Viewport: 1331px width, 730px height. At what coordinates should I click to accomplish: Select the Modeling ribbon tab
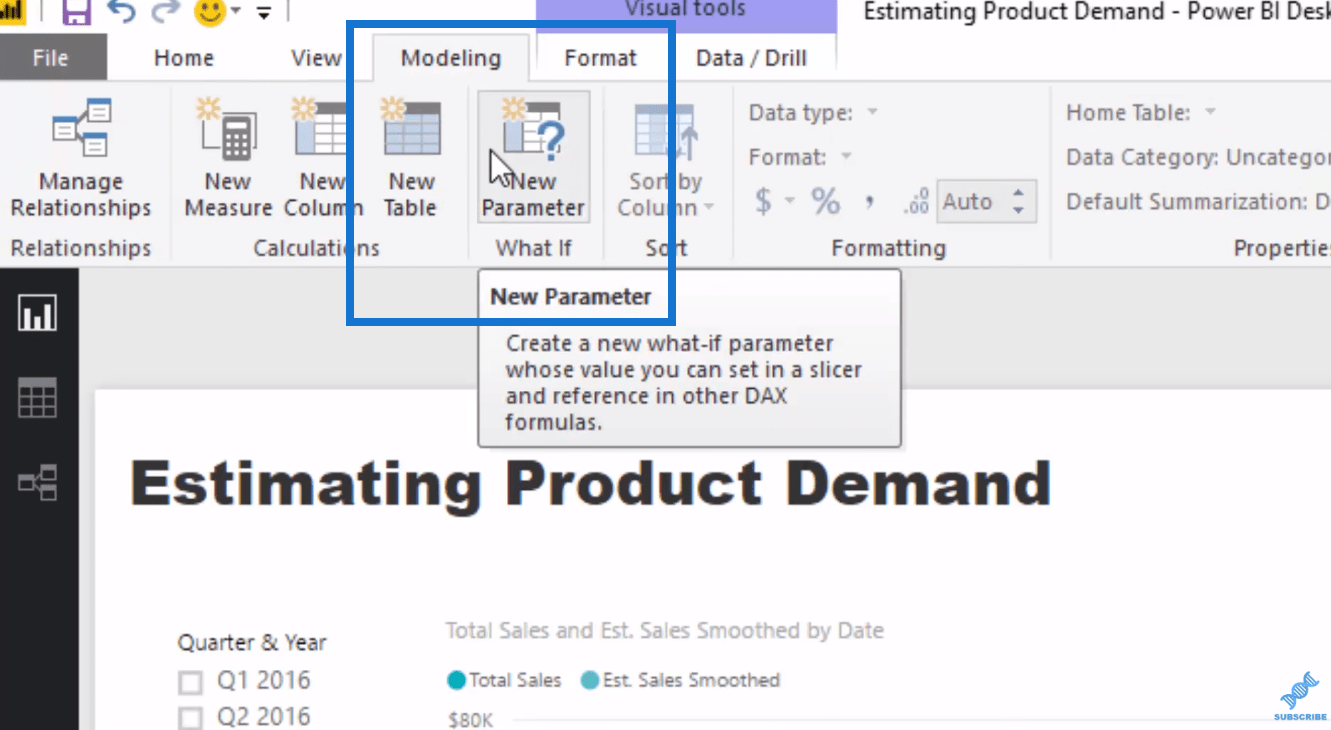click(451, 58)
